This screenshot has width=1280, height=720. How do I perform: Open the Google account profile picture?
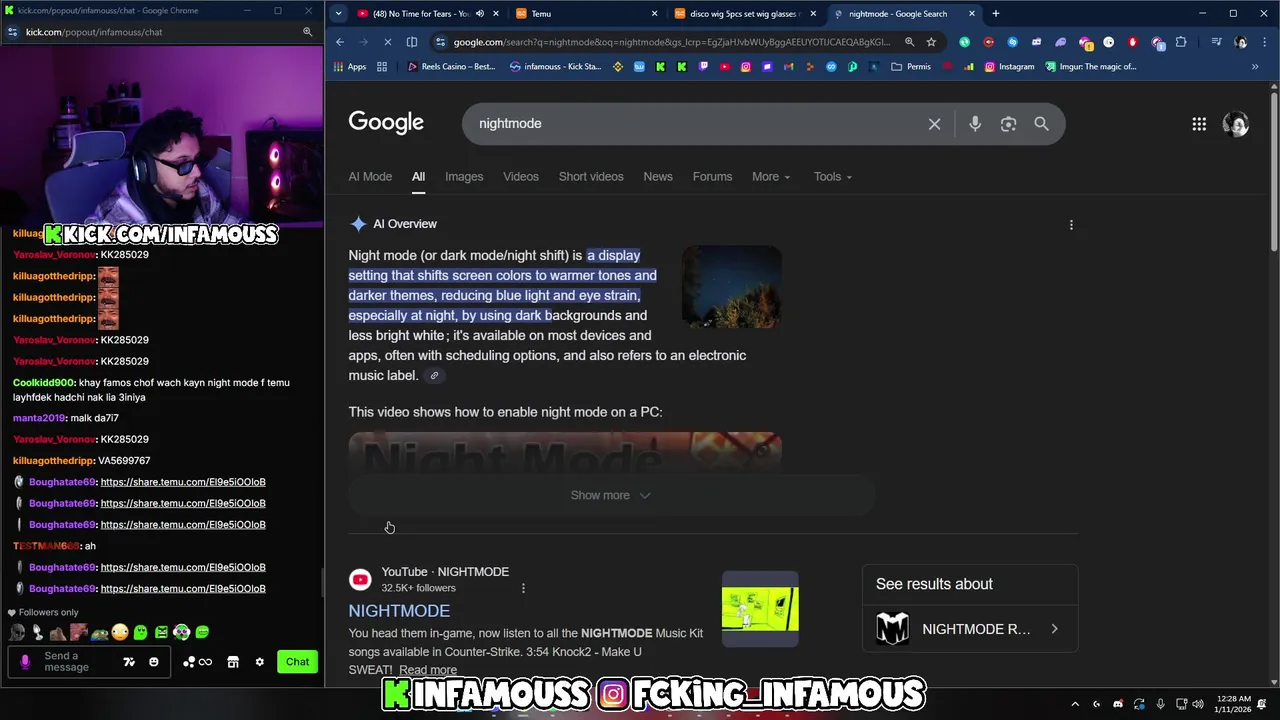pyautogui.click(x=1236, y=124)
